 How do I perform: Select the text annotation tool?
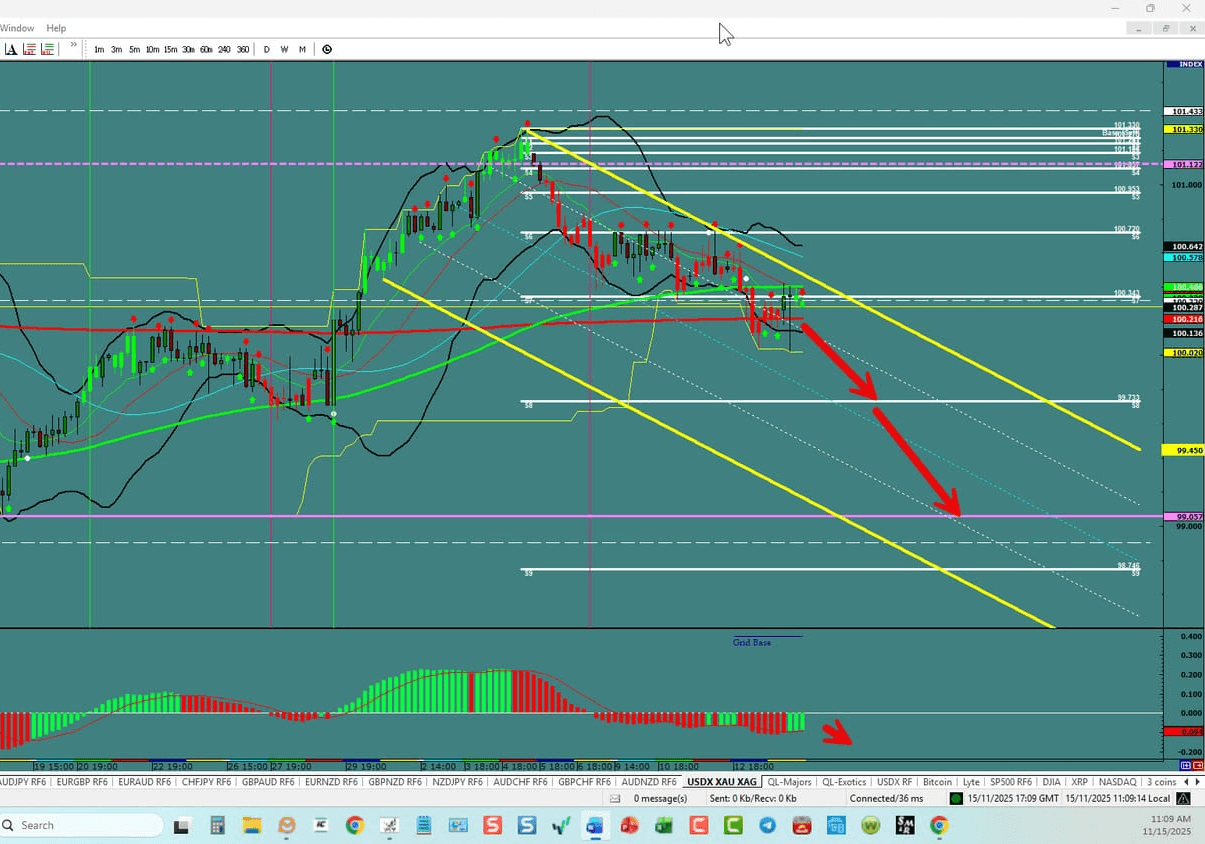click(x=10, y=48)
